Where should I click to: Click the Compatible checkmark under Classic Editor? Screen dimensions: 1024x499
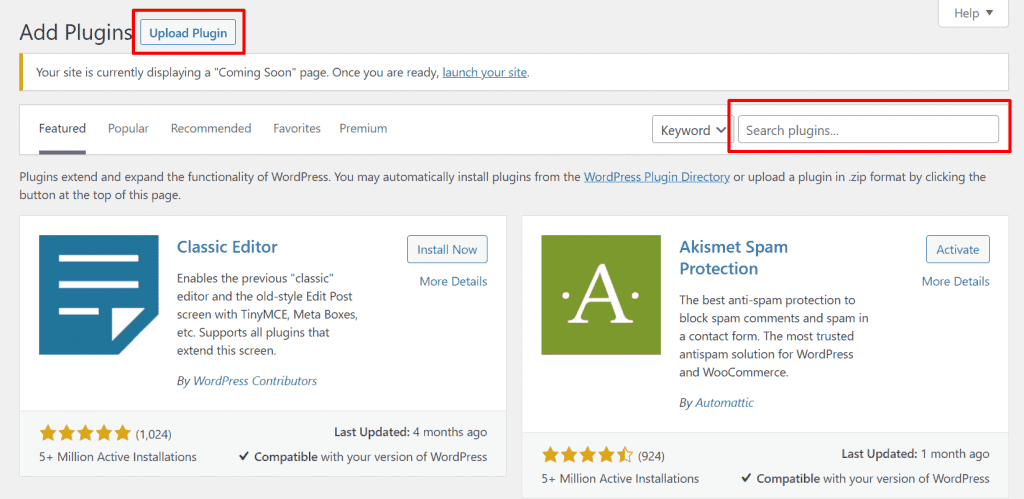click(x=244, y=457)
